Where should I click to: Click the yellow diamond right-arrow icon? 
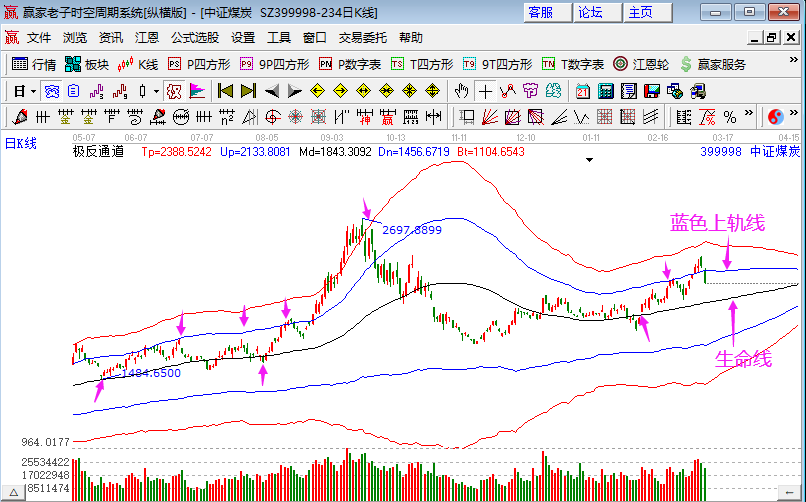tap(340, 91)
